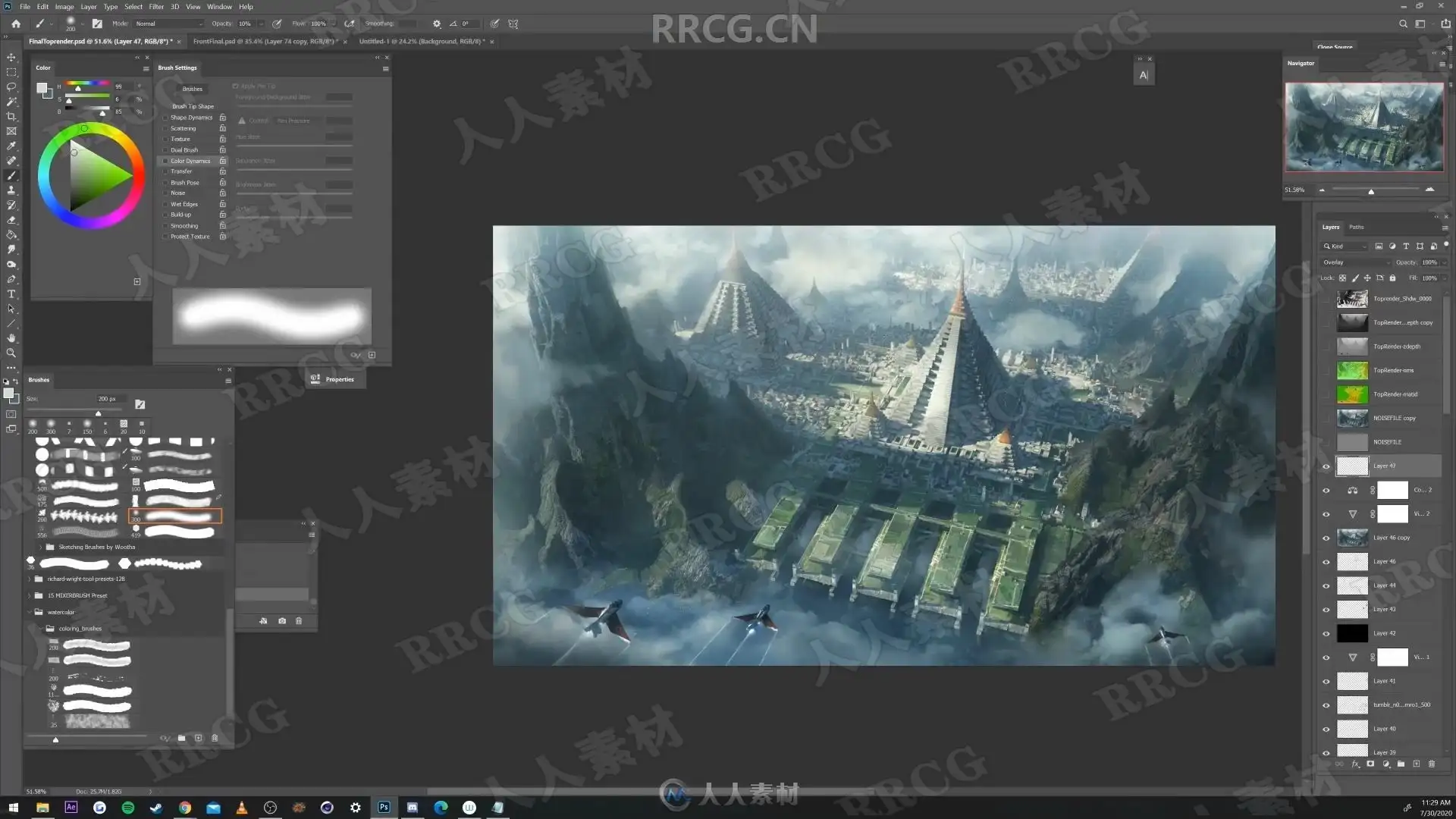Viewport: 1456px width, 819px height.
Task: Expand the richard-wright-tool-presets-128 brush folder
Action: click(30, 579)
